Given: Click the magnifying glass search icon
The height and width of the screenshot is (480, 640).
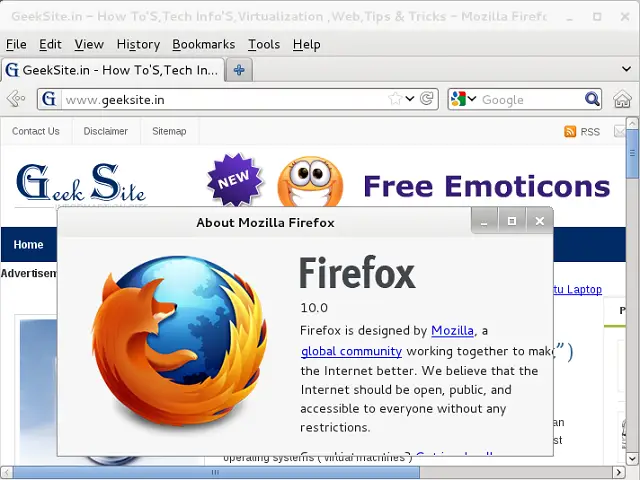Looking at the screenshot, I should (591, 99).
